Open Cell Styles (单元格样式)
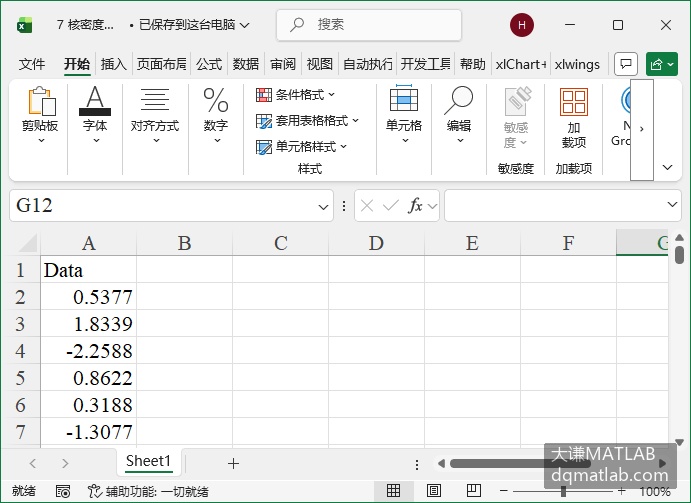The image size is (691, 503). point(301,146)
